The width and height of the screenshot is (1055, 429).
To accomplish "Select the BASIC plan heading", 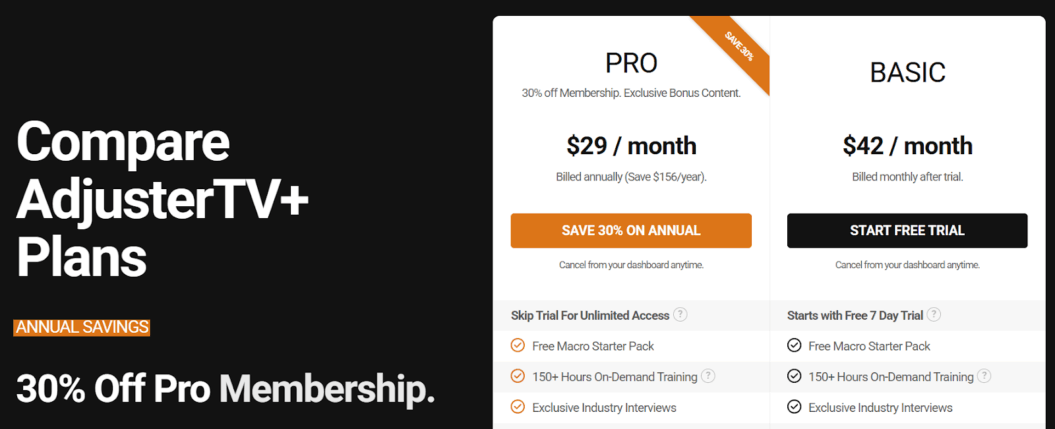I will click(x=907, y=73).
